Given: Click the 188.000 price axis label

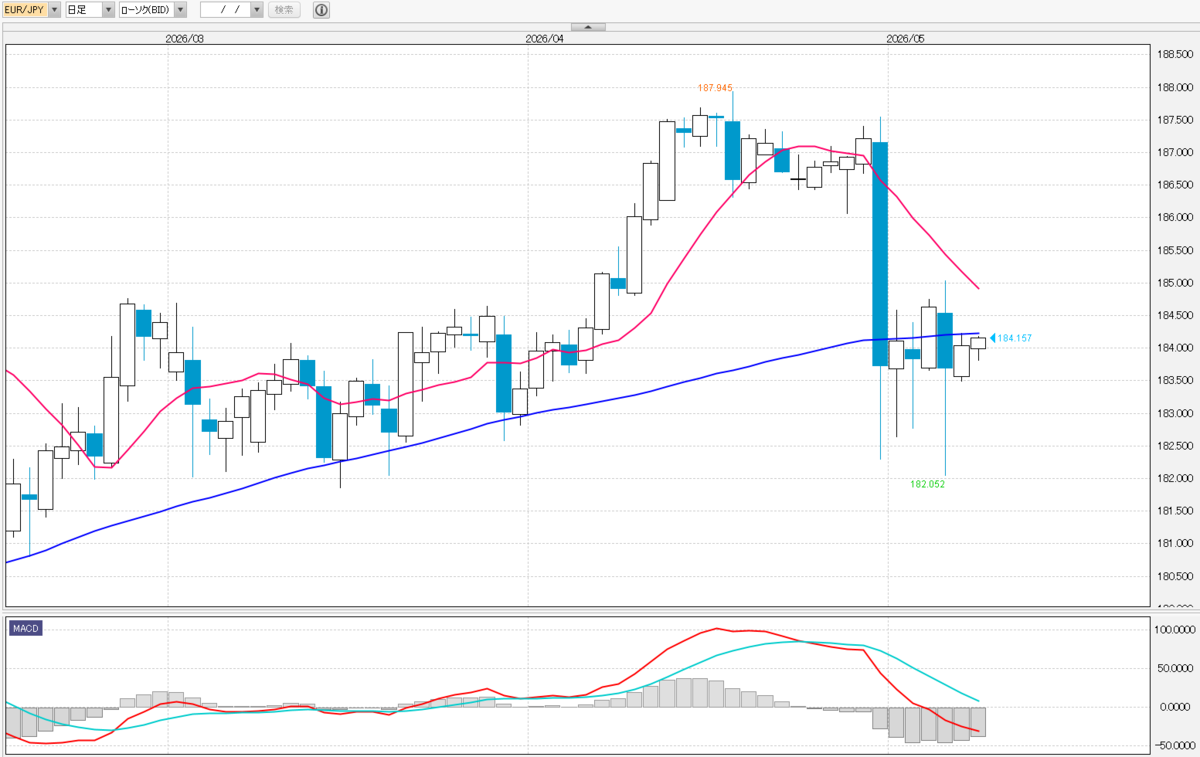Looking at the screenshot, I should 1173,87.
